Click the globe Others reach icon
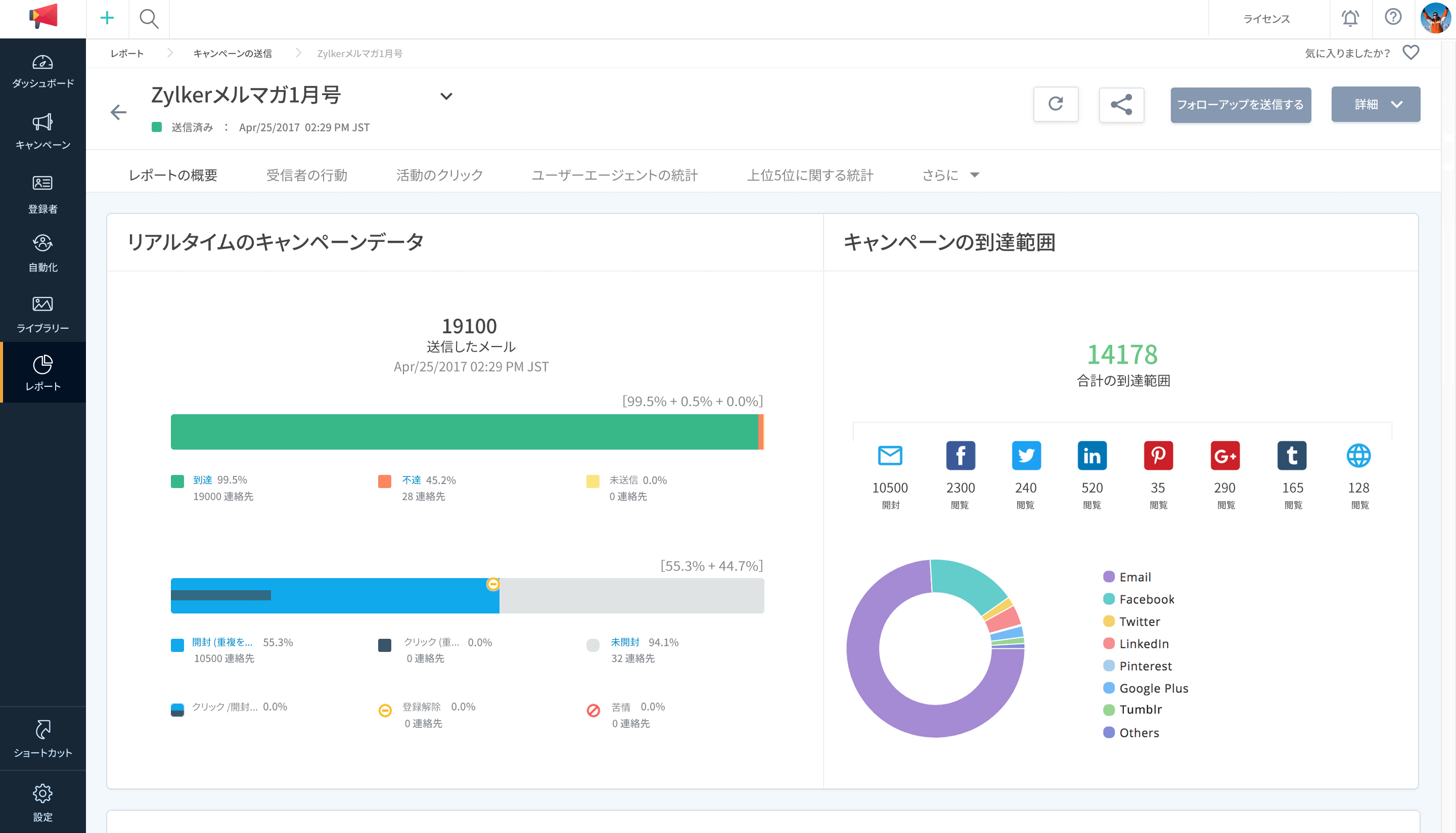1456x833 pixels. [1359, 455]
